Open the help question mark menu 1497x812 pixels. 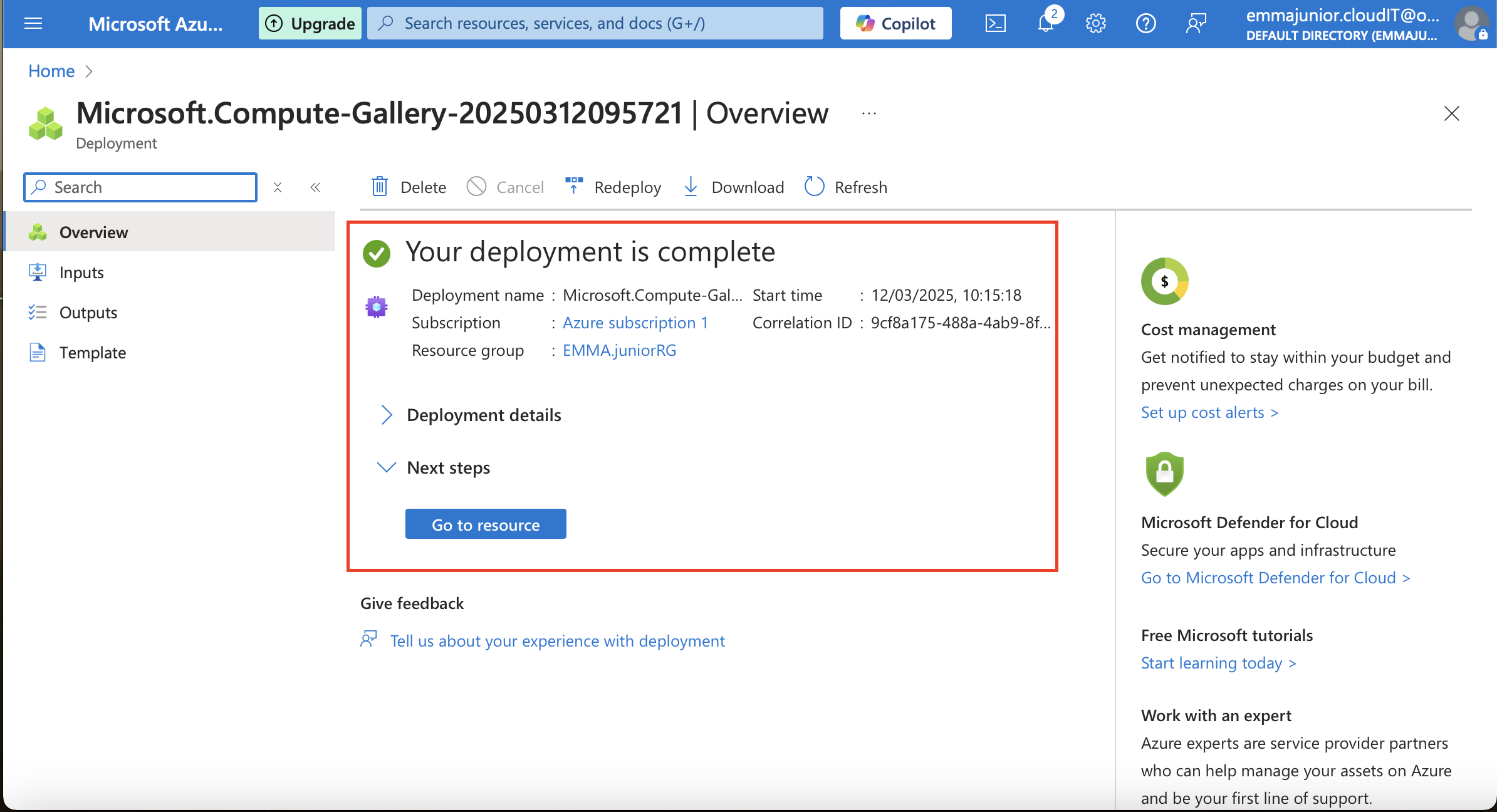pos(1146,24)
